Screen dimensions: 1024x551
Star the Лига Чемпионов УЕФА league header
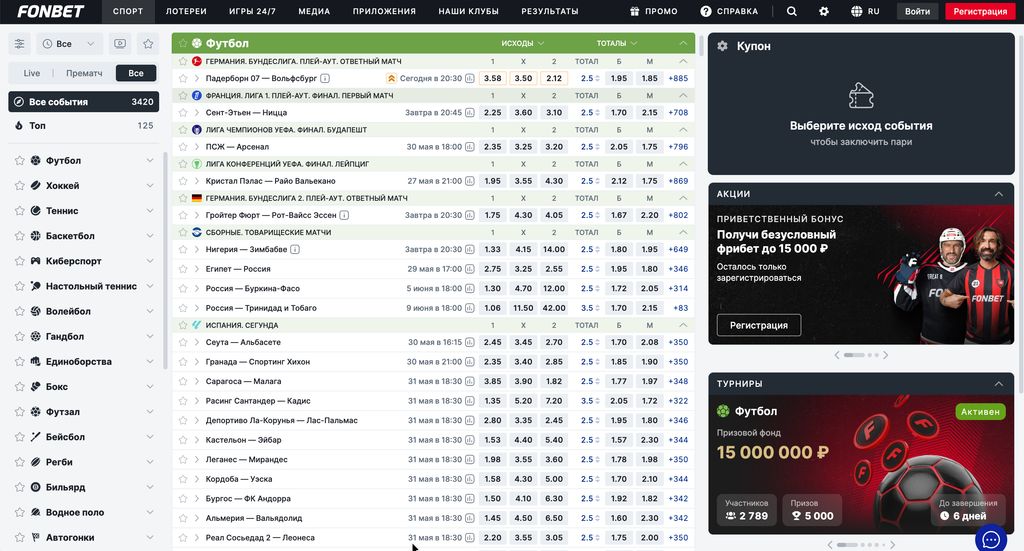pos(183,130)
